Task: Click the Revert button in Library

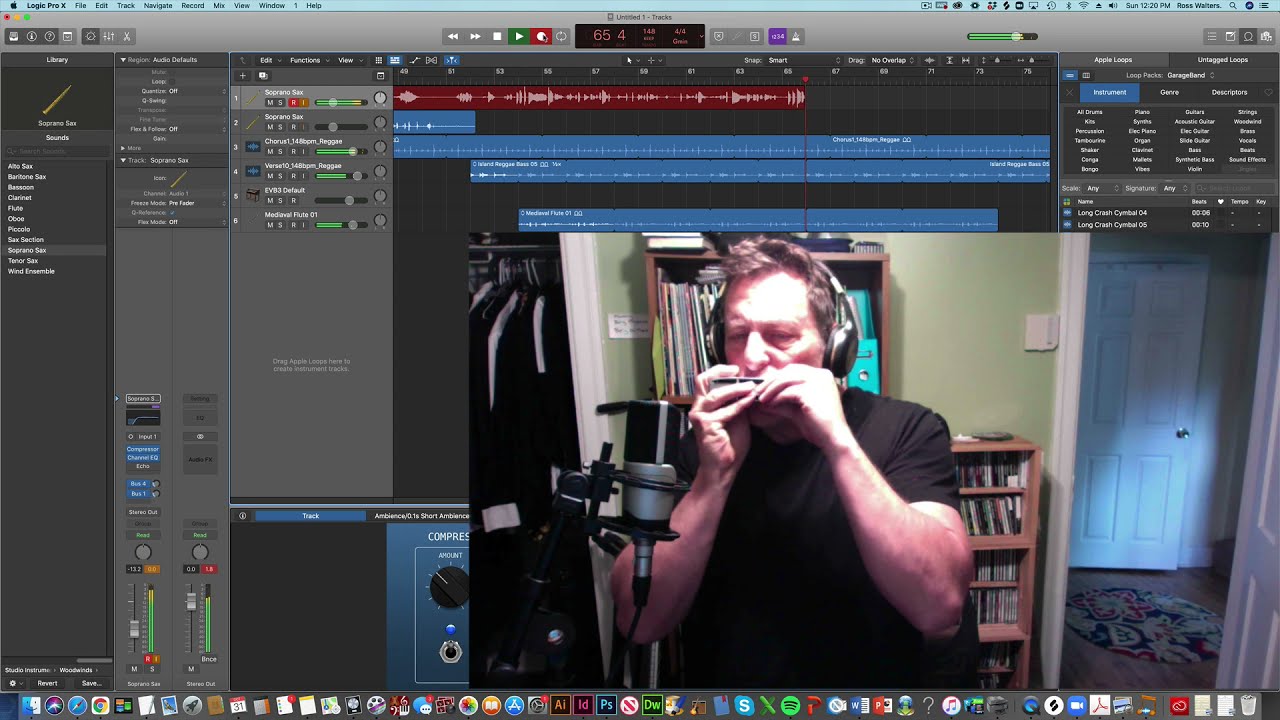Action: pos(47,683)
